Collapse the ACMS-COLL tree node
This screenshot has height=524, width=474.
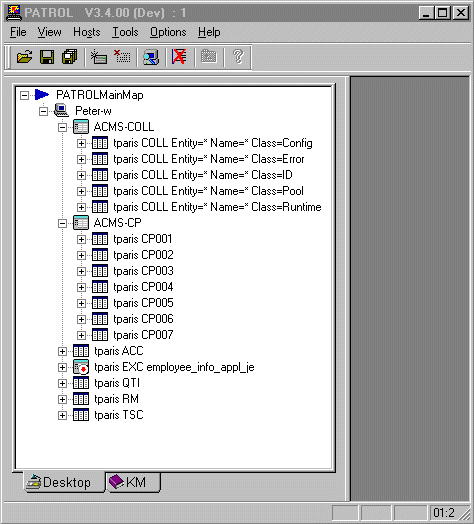pos(62,127)
